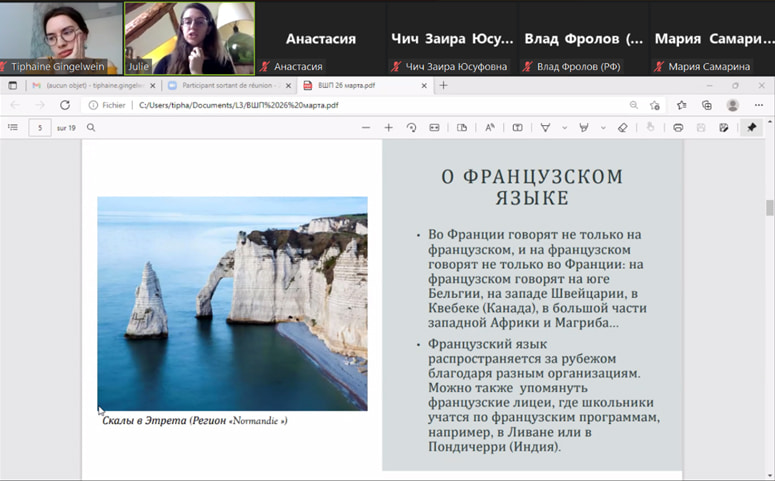Open the read aloud tool
The width and height of the screenshot is (775, 481).
[490, 128]
